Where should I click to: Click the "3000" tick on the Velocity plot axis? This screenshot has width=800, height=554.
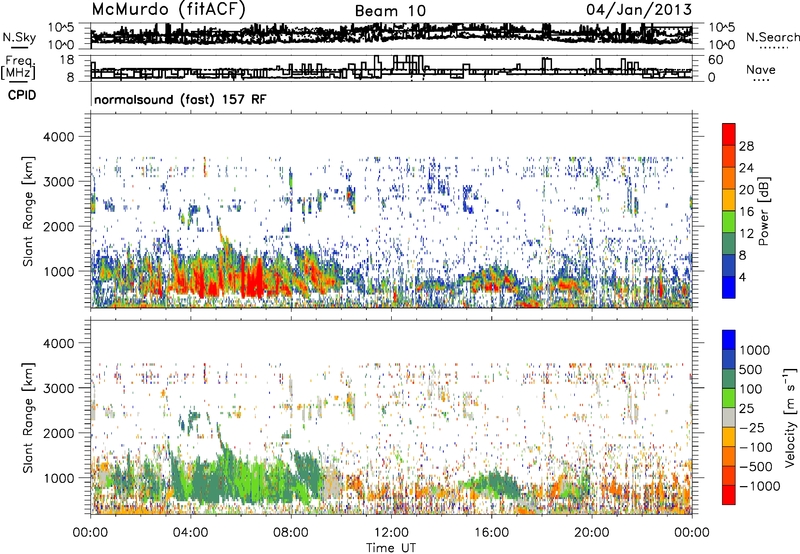tap(58, 388)
